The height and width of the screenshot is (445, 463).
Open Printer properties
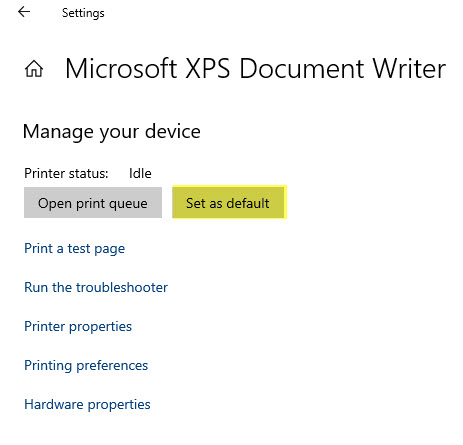78,327
